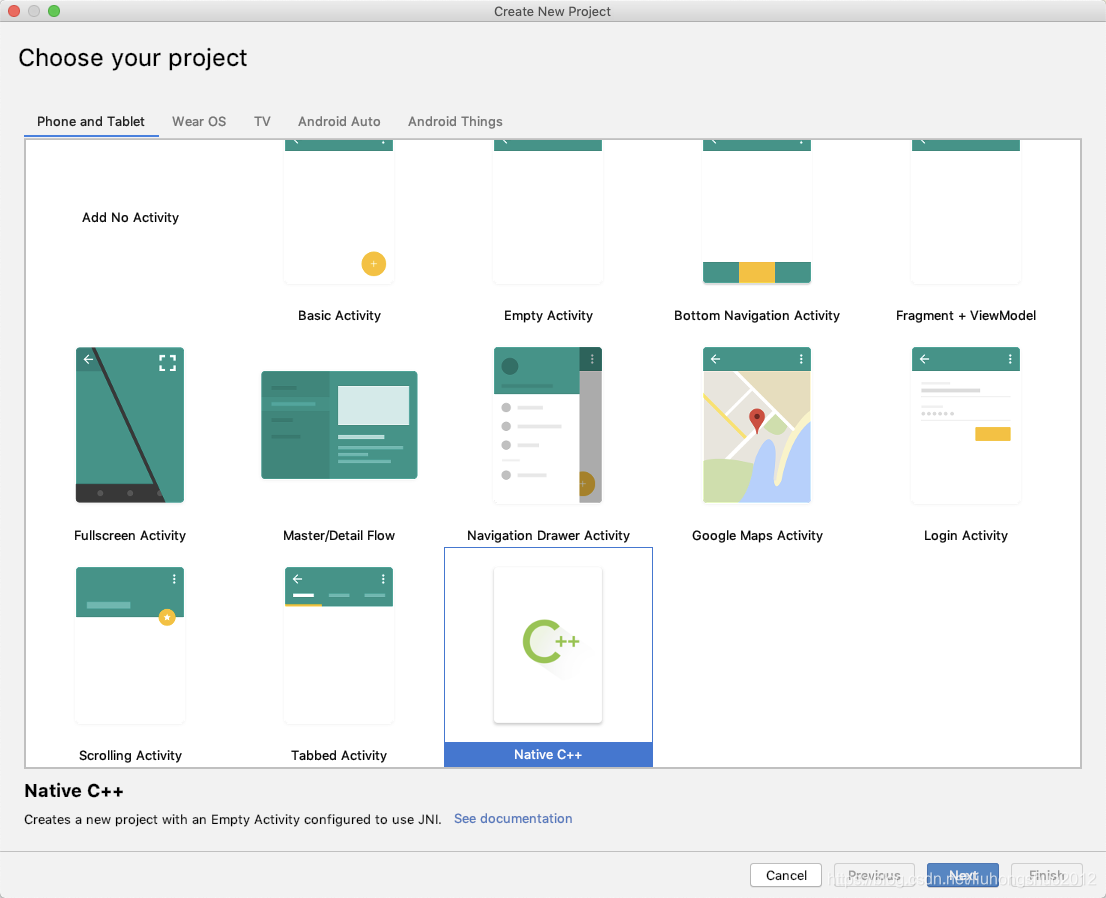Click the red map pin in Google Maps Activity
This screenshot has height=898, width=1106.
(757, 420)
